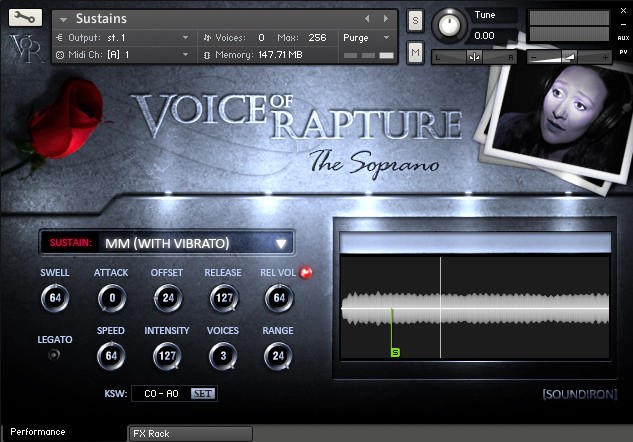This screenshot has height=442, width=633.
Task: Increase volume with plus icon
Action: pos(605,58)
